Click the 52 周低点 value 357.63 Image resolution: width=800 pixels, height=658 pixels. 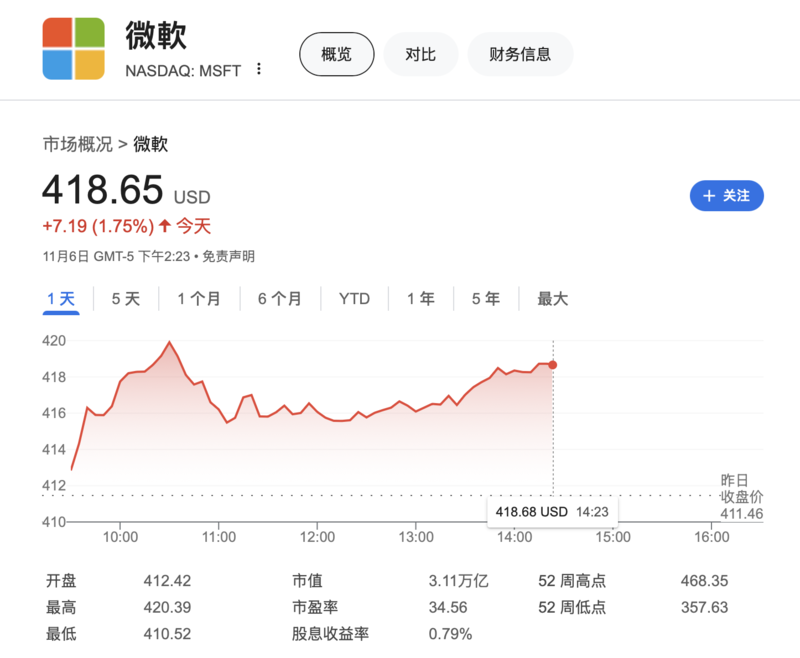point(704,607)
